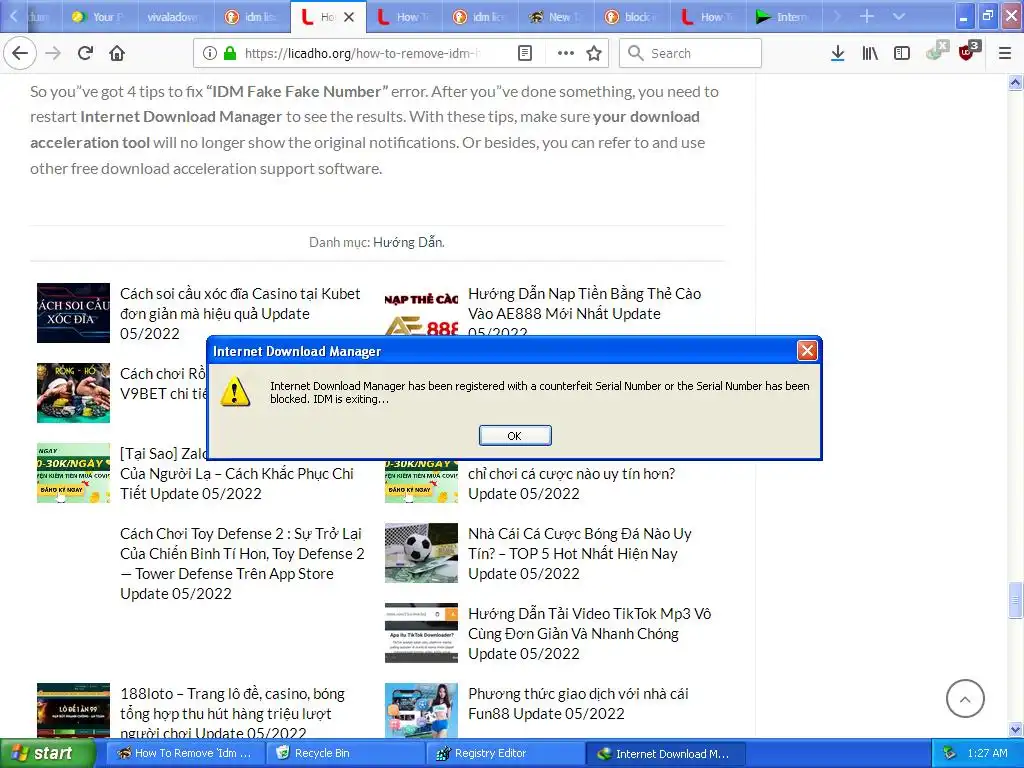
Task: Show site information for licadho.org
Action: [x=209, y=53]
